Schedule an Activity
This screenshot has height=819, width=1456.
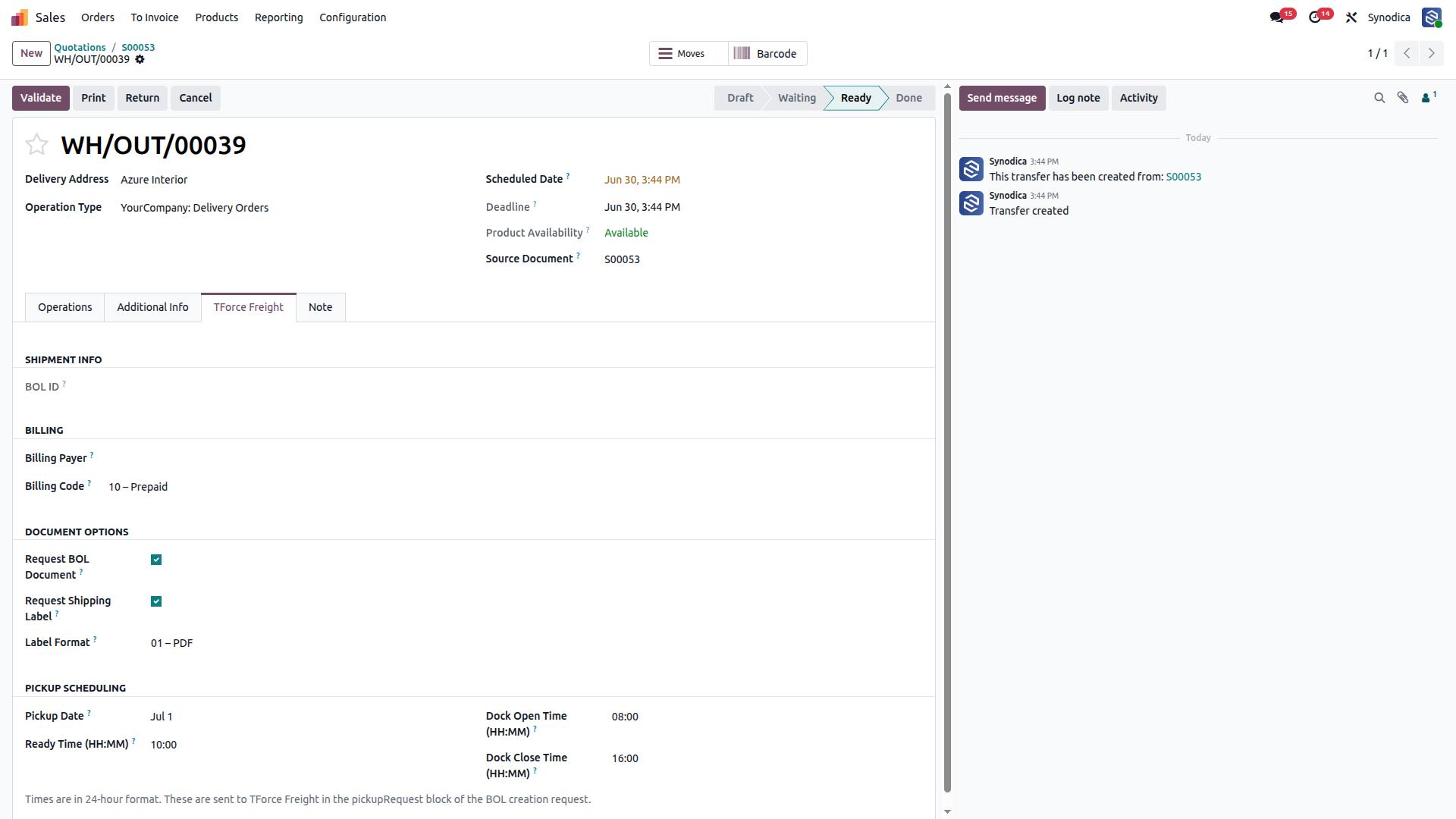click(1139, 98)
